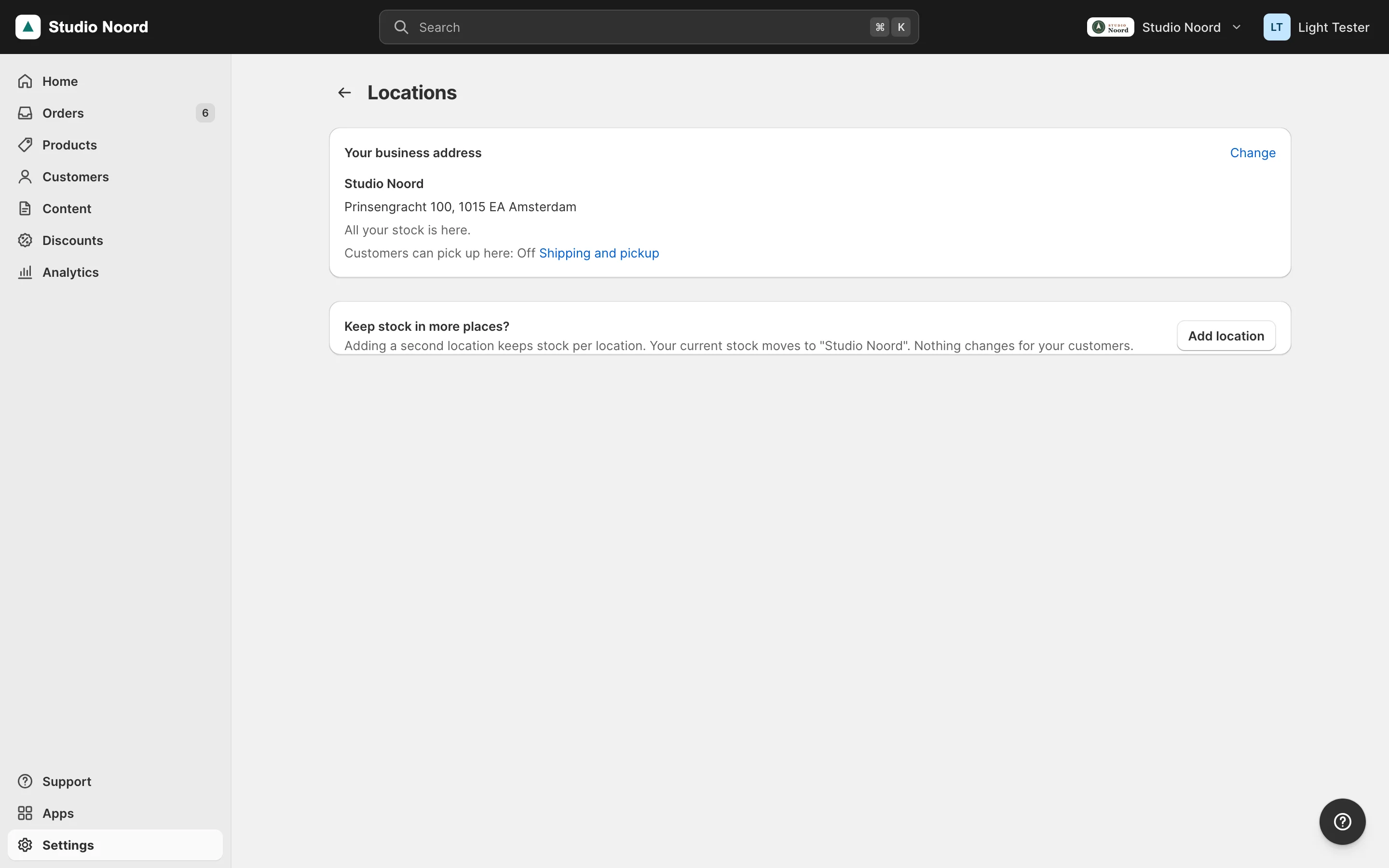Click the Home house icon in sidebar
Screen dimensions: 1389x868
point(25,81)
